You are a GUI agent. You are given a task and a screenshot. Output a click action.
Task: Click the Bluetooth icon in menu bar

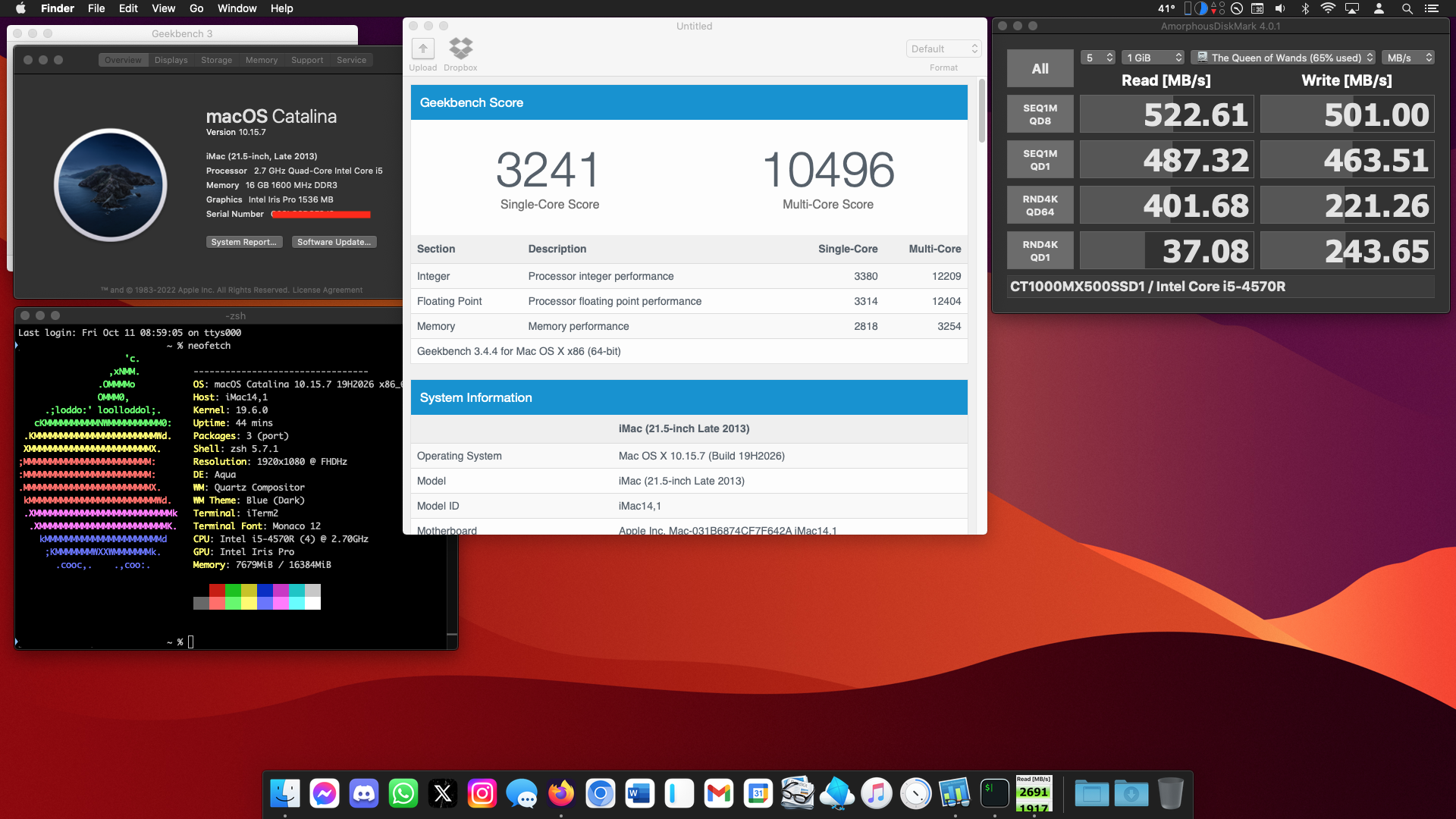click(x=1305, y=8)
